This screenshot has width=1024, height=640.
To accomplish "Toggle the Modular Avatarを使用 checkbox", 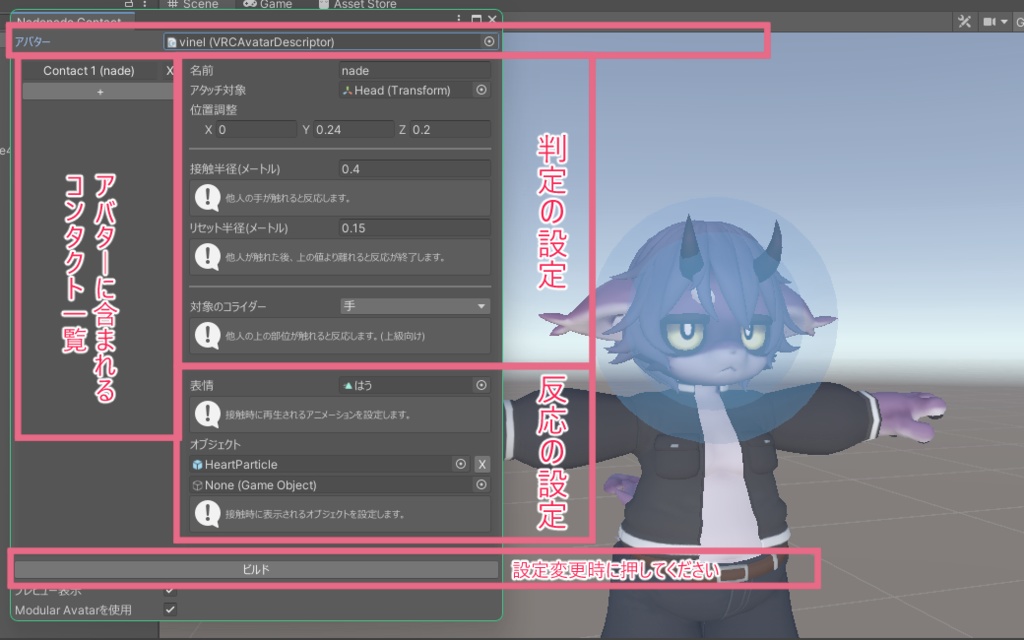I will 170,607.
